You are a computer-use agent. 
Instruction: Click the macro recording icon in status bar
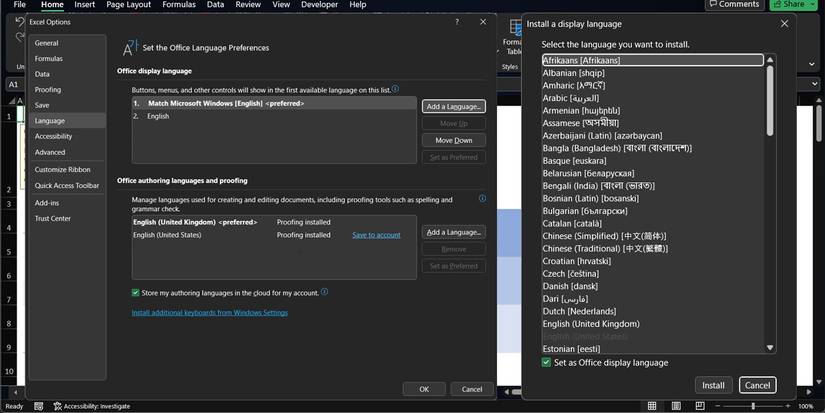pyautogui.click(x=39, y=406)
